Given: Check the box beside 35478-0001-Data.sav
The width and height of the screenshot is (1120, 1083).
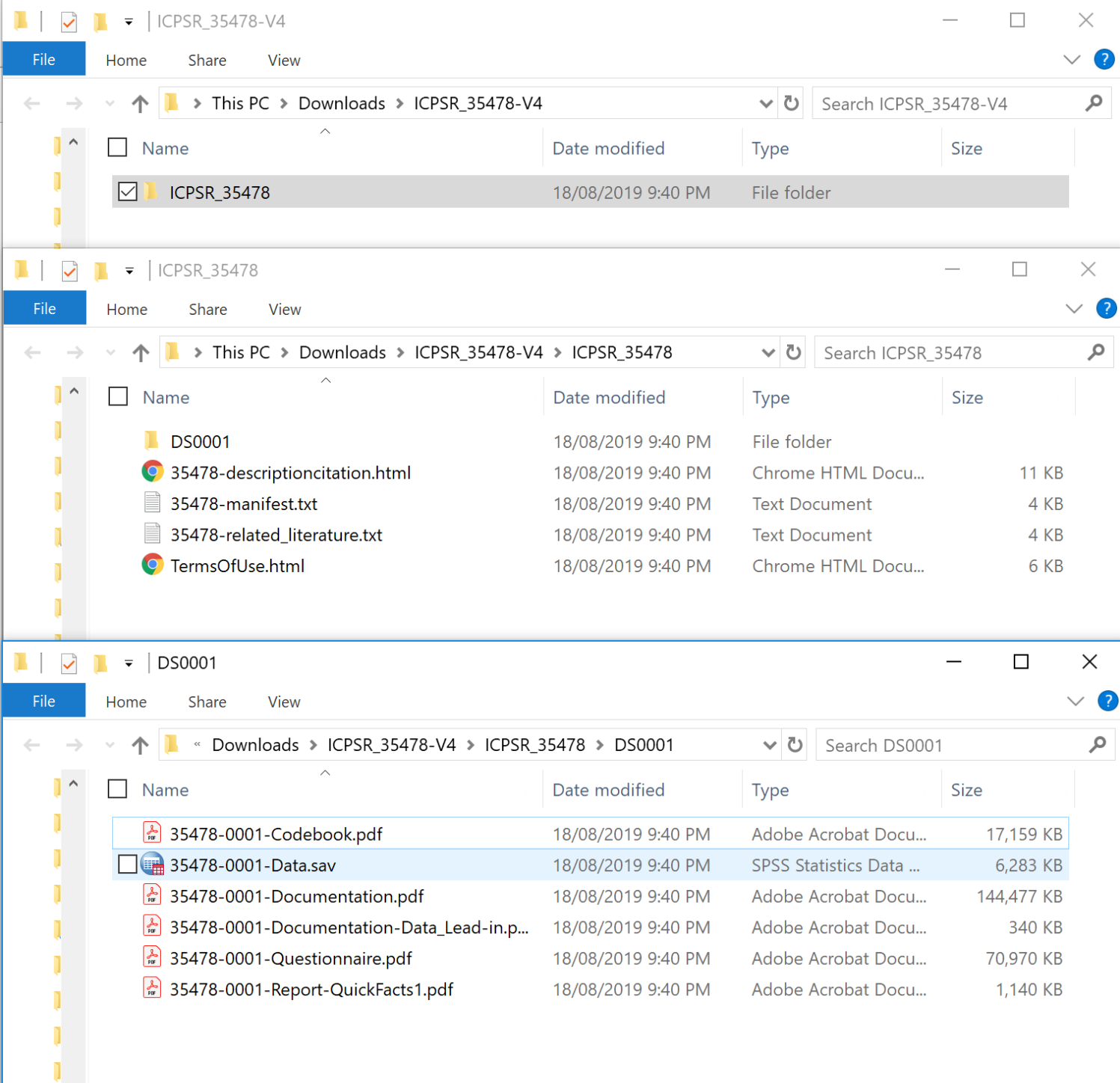Looking at the screenshot, I should pos(128,865).
